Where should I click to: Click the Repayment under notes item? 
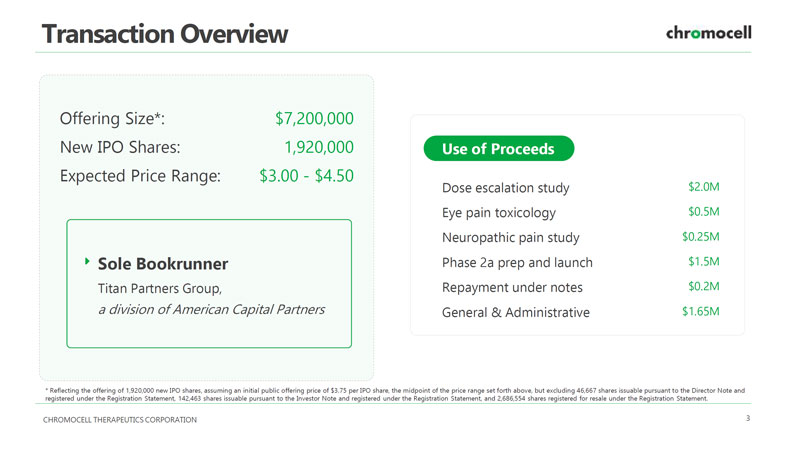pos(511,288)
